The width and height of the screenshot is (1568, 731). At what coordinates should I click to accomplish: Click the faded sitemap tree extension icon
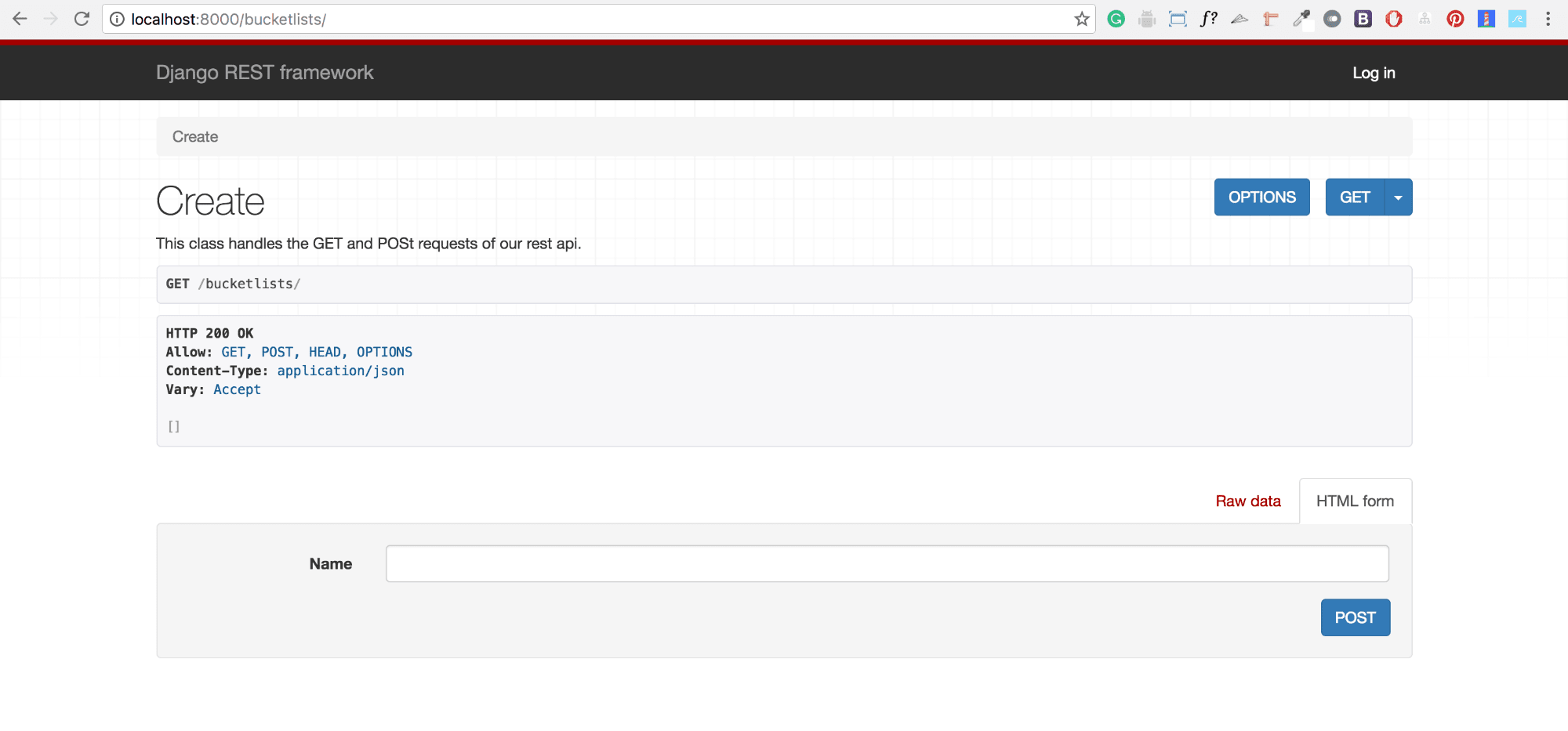(x=1425, y=19)
